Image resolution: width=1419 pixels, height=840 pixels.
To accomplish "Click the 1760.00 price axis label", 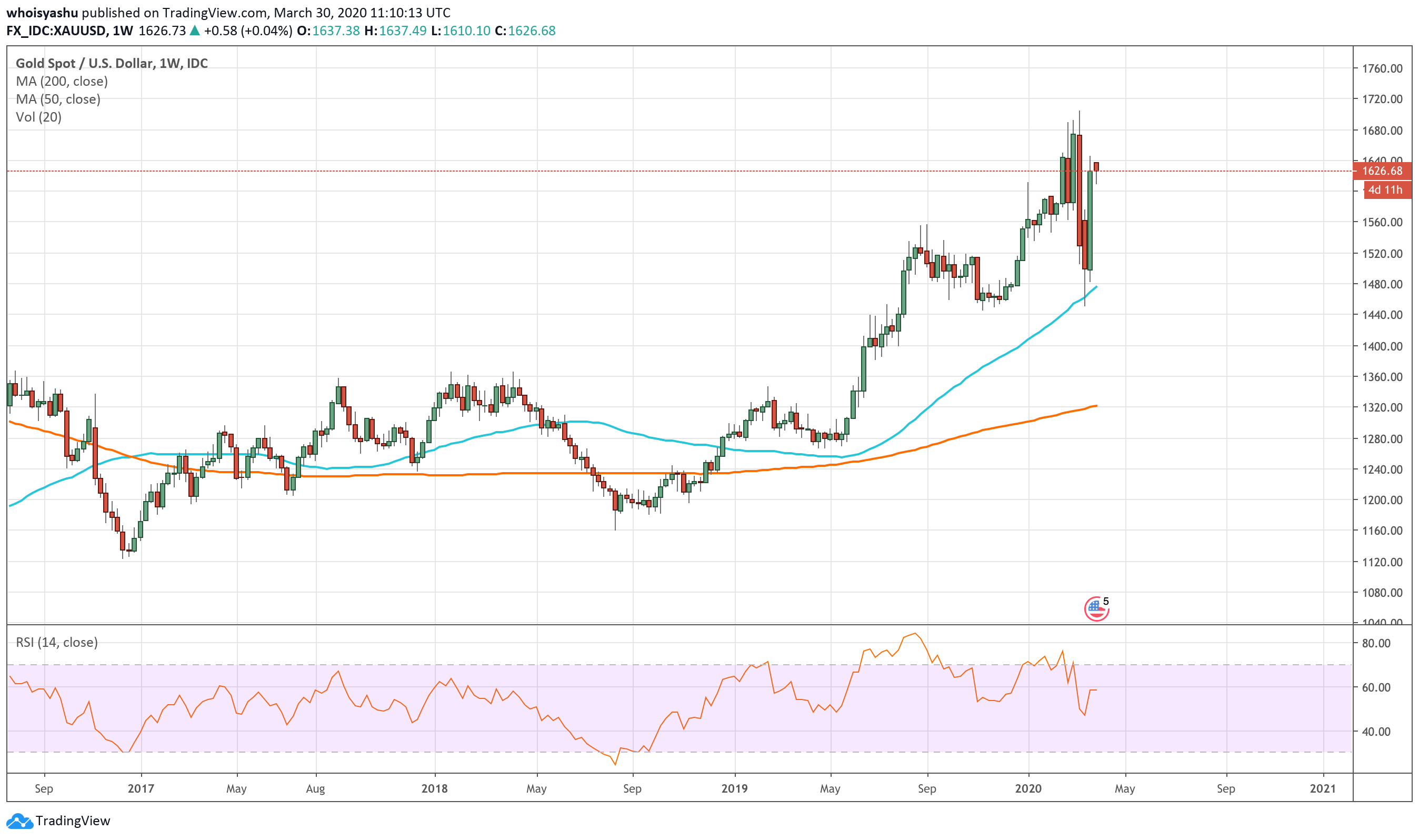I will 1382,68.
